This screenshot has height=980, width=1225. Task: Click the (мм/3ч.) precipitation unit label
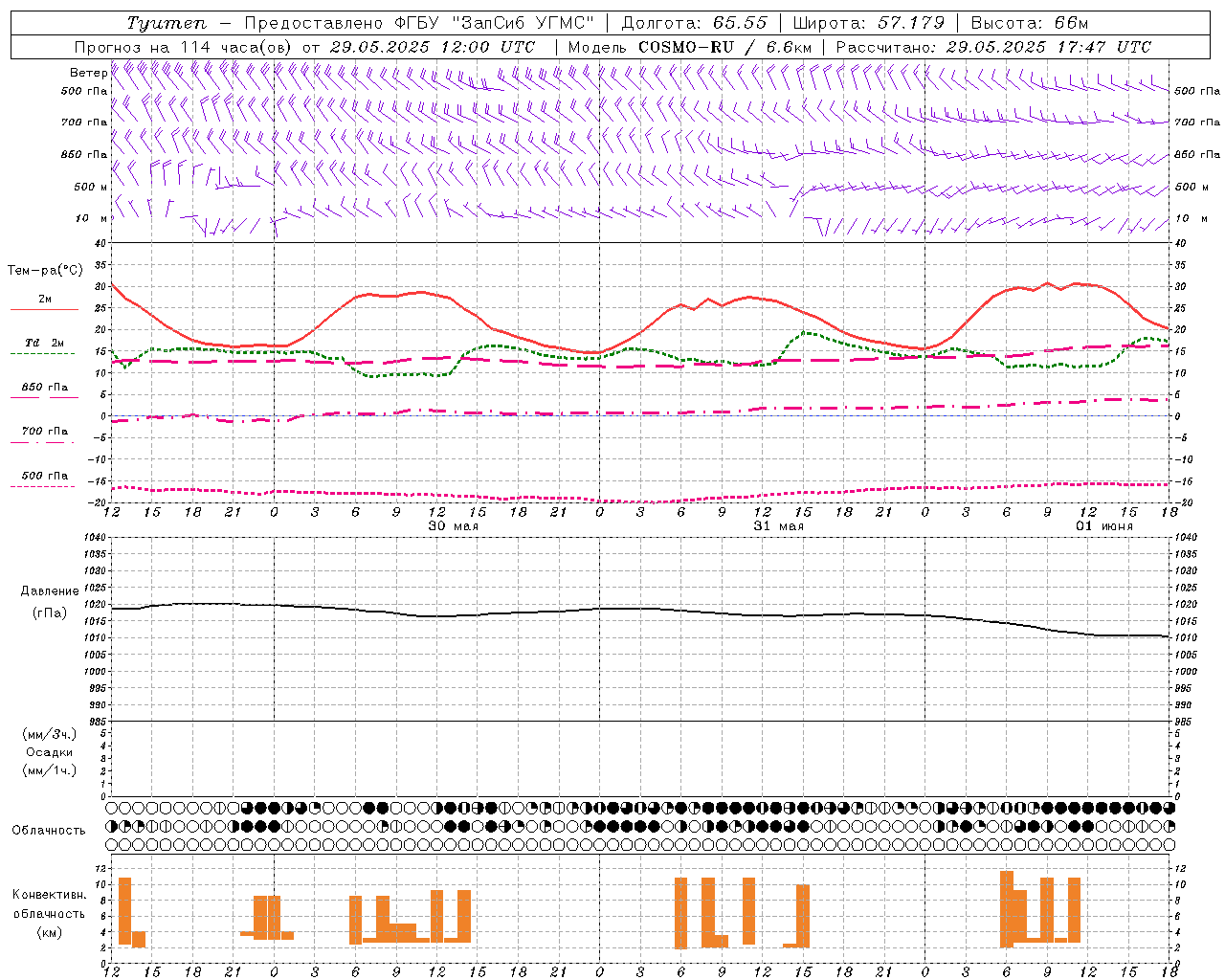point(50,734)
